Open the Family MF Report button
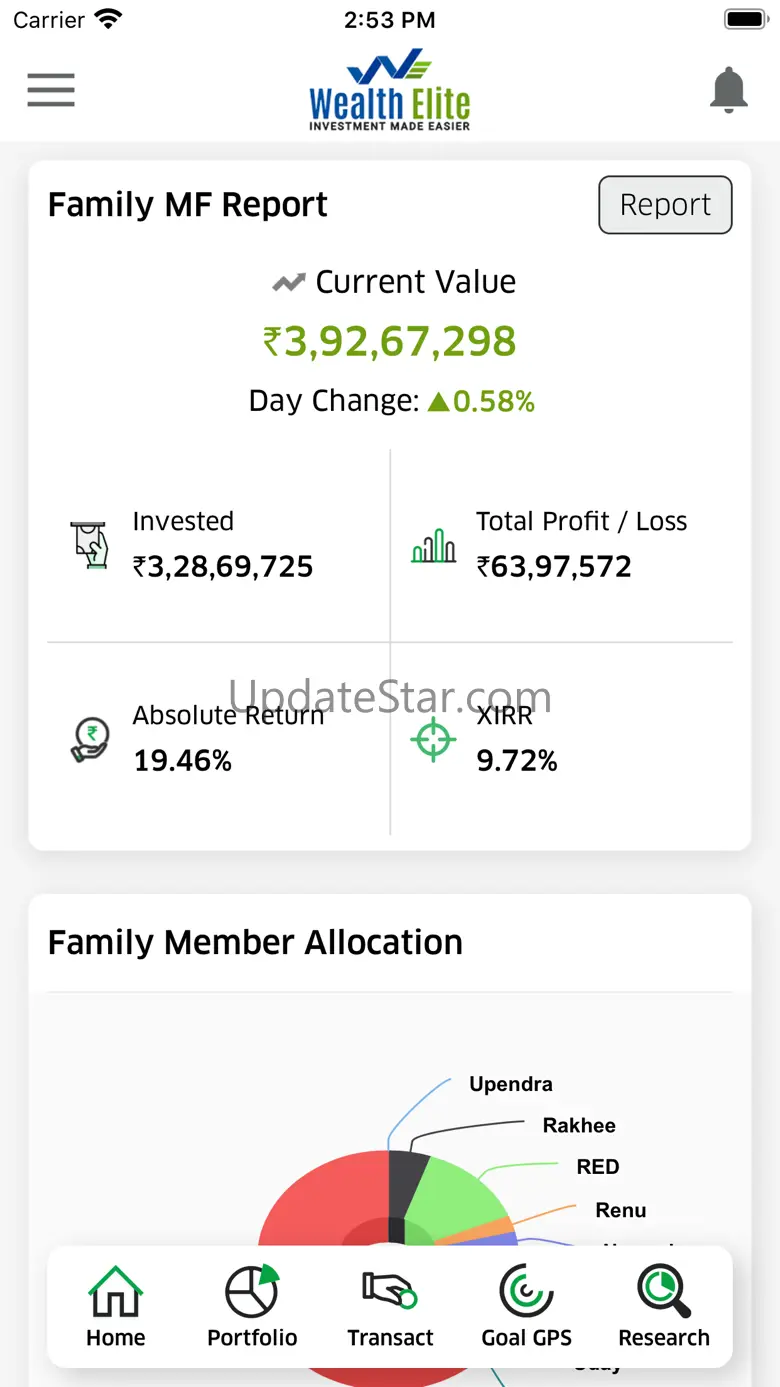This screenshot has width=780, height=1387. click(665, 205)
